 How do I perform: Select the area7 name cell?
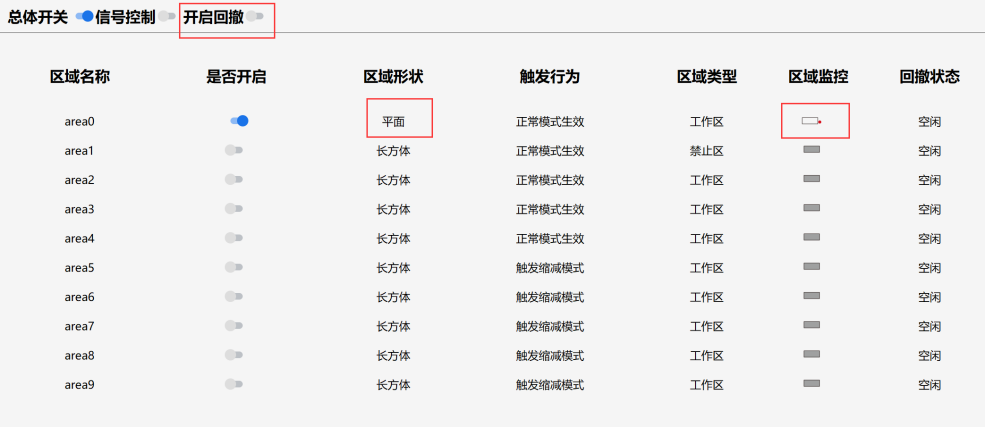79,326
